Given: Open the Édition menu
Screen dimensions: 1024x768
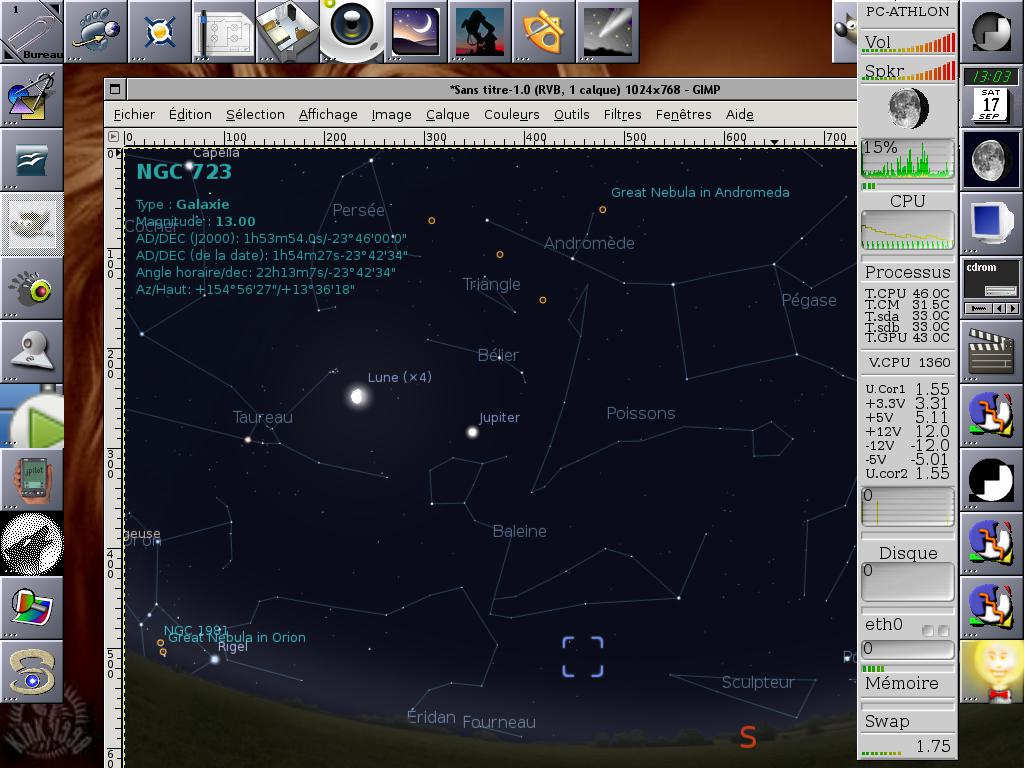Looking at the screenshot, I should point(190,114).
